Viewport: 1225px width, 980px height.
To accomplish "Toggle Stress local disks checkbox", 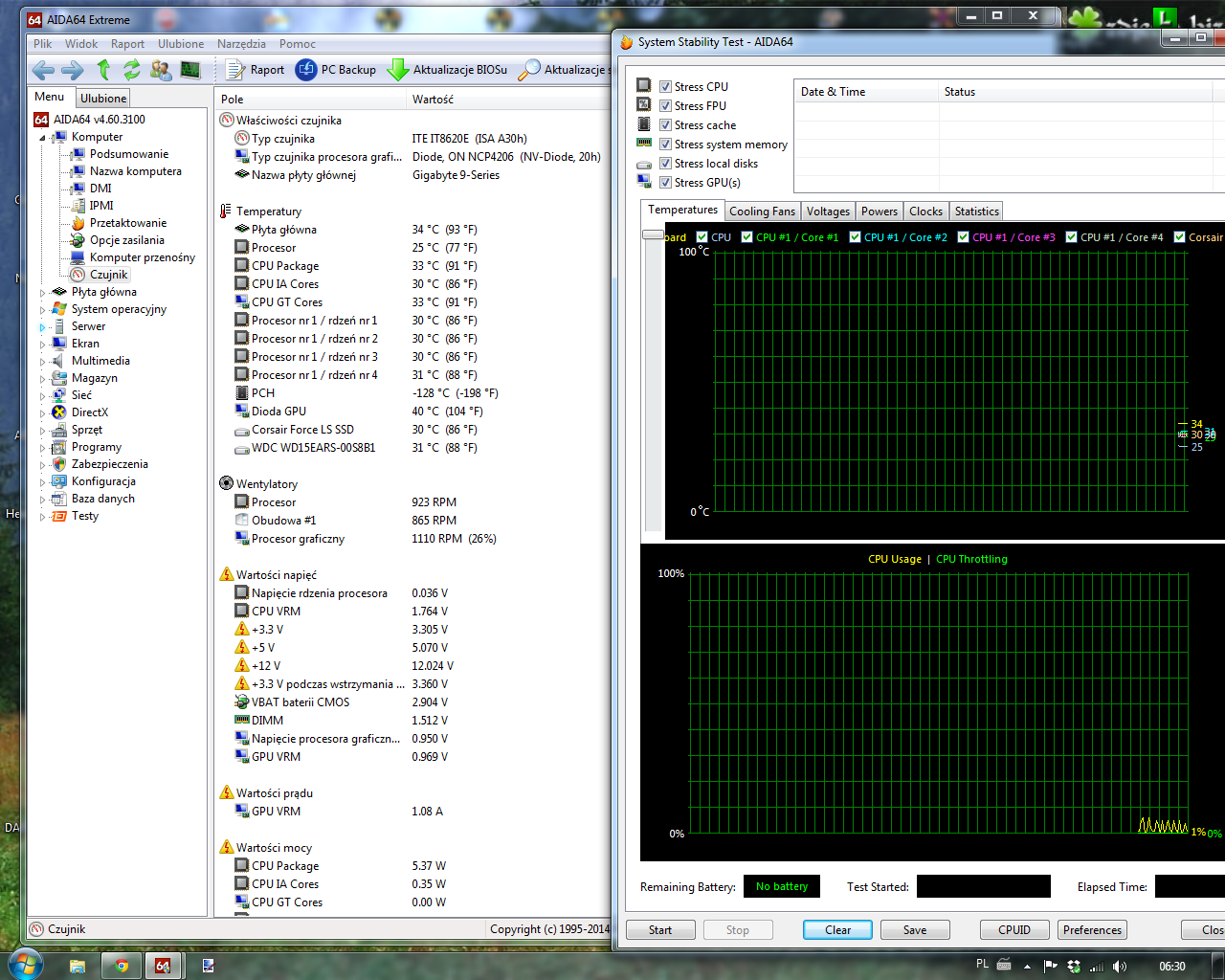I will coord(665,164).
